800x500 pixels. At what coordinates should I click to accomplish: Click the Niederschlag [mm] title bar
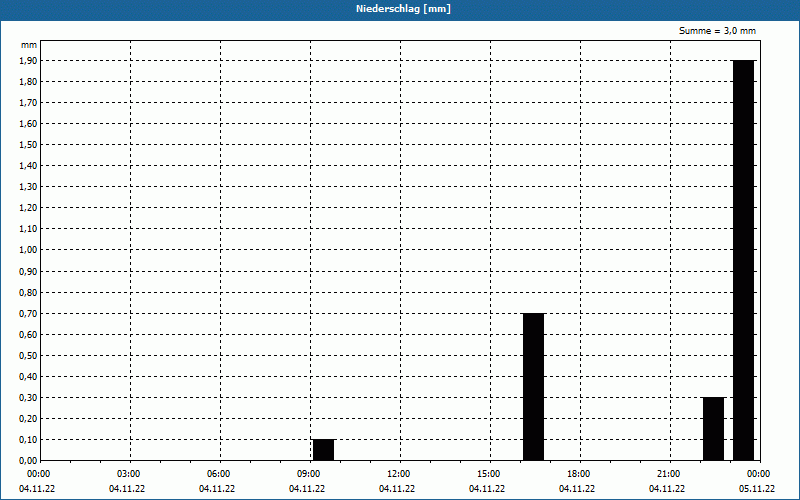[400, 9]
